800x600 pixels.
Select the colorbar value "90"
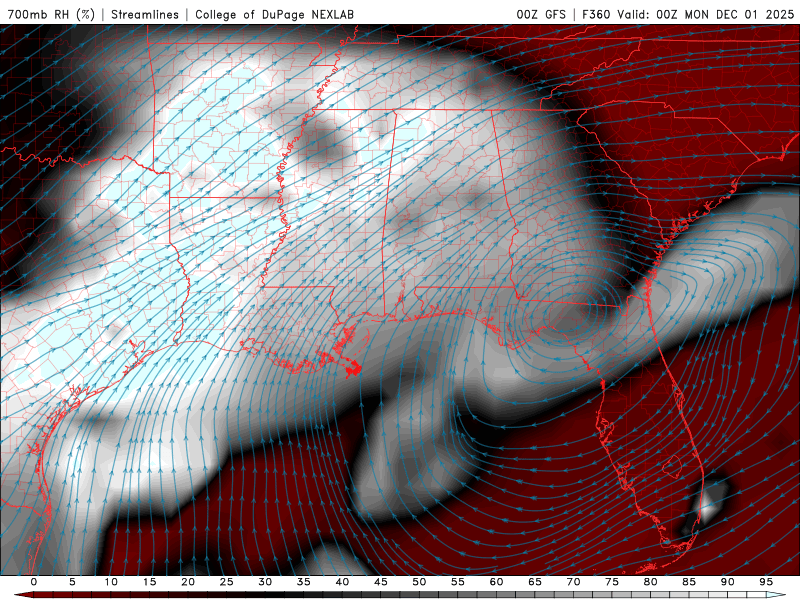coord(727,582)
